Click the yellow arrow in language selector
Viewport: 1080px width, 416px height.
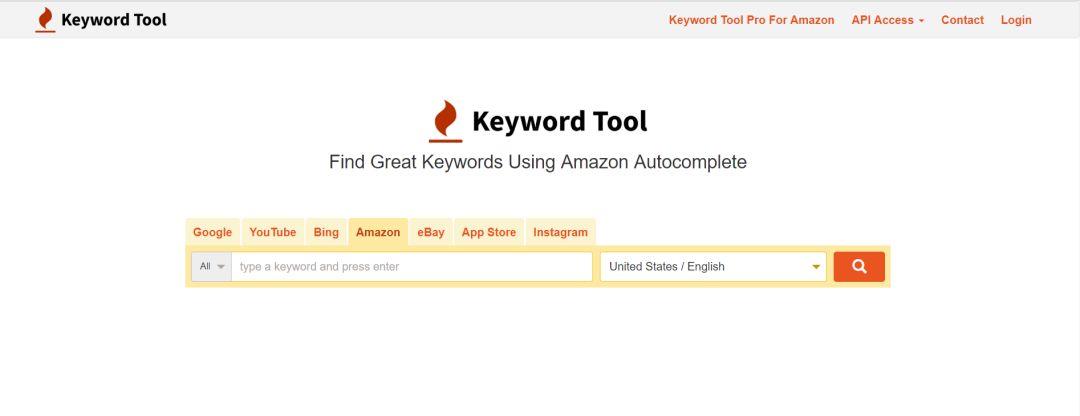tap(816, 267)
